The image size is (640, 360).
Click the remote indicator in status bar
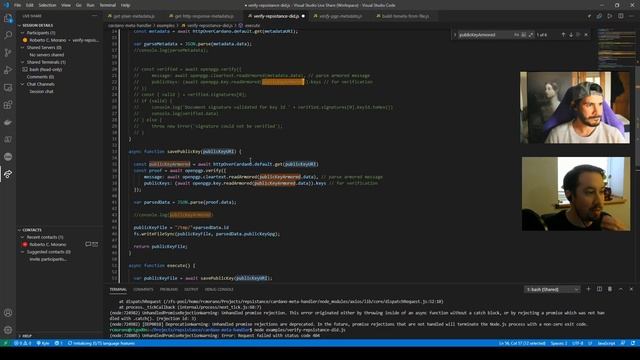click(x=5, y=343)
